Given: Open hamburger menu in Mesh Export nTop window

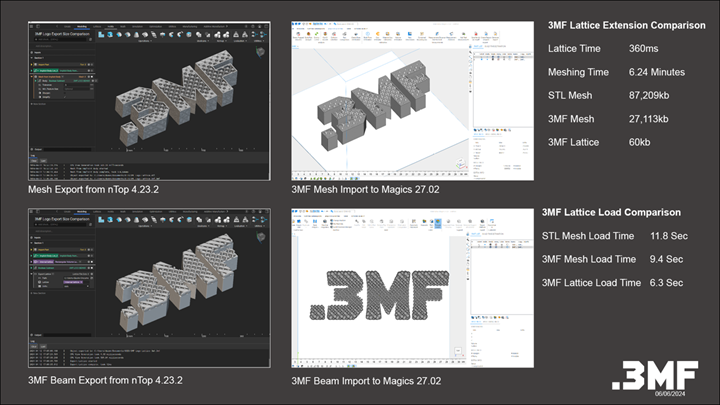Looking at the screenshot, I should coord(31,27).
